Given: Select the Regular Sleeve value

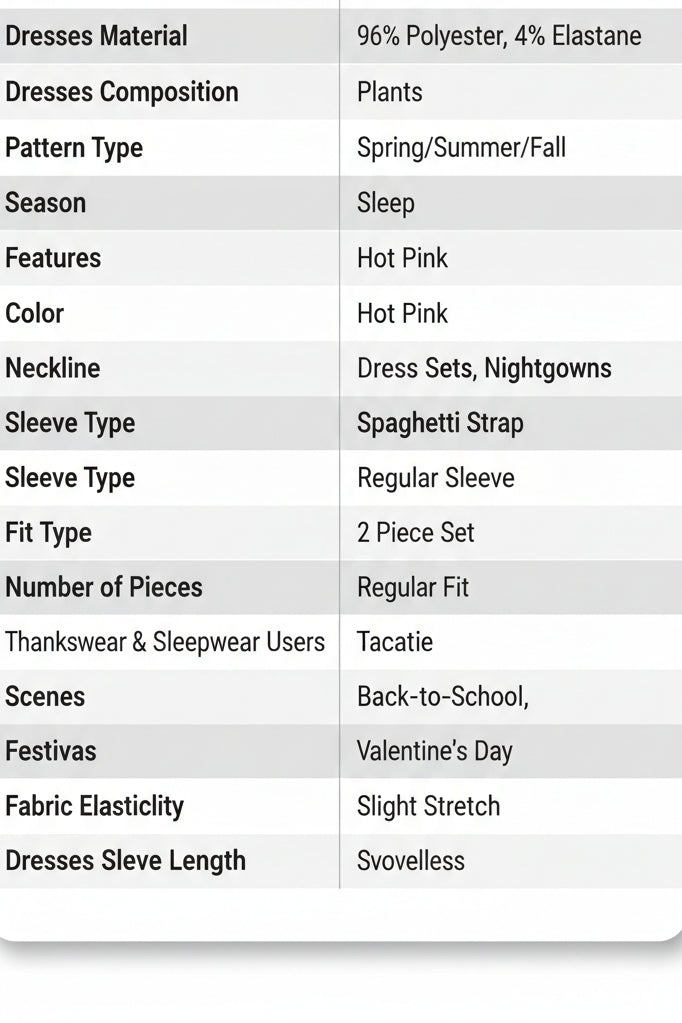Looking at the screenshot, I should coord(436,478).
